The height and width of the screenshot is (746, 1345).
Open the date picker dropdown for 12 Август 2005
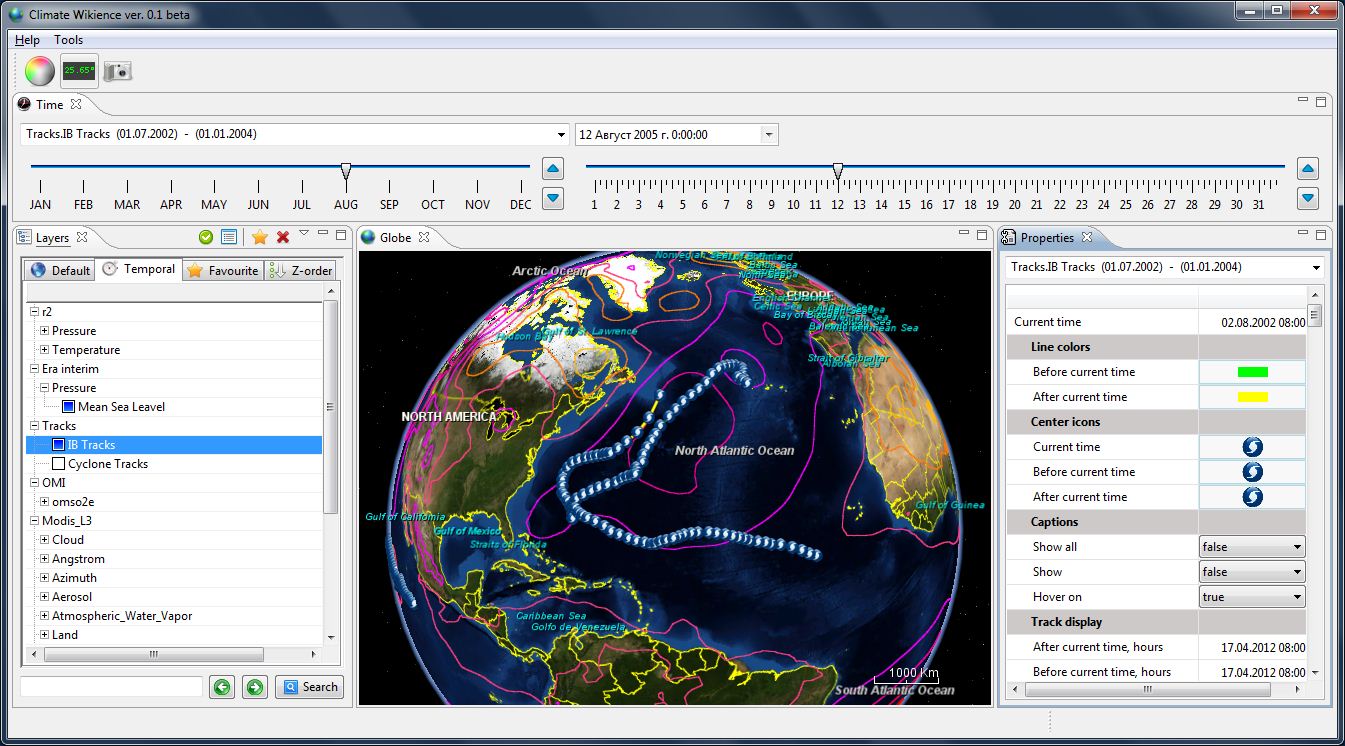pos(768,135)
